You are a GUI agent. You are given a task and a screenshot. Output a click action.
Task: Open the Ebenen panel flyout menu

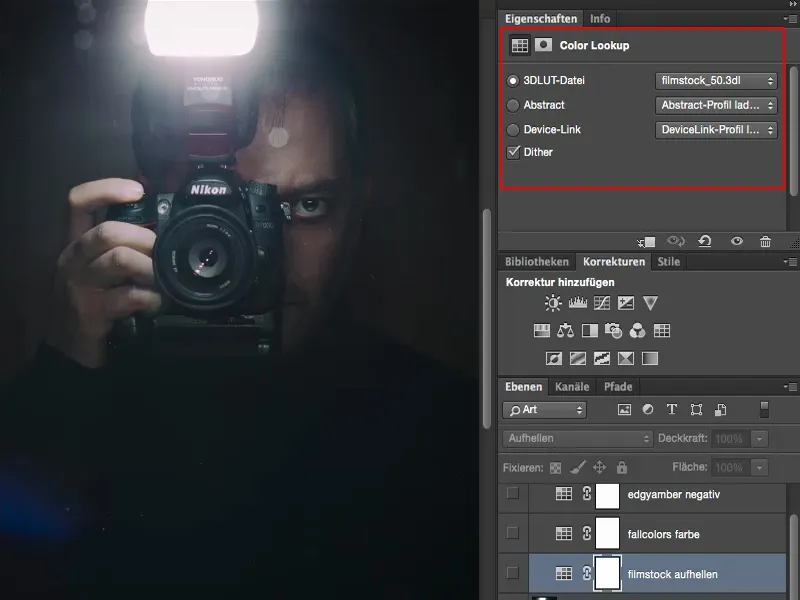(790, 387)
